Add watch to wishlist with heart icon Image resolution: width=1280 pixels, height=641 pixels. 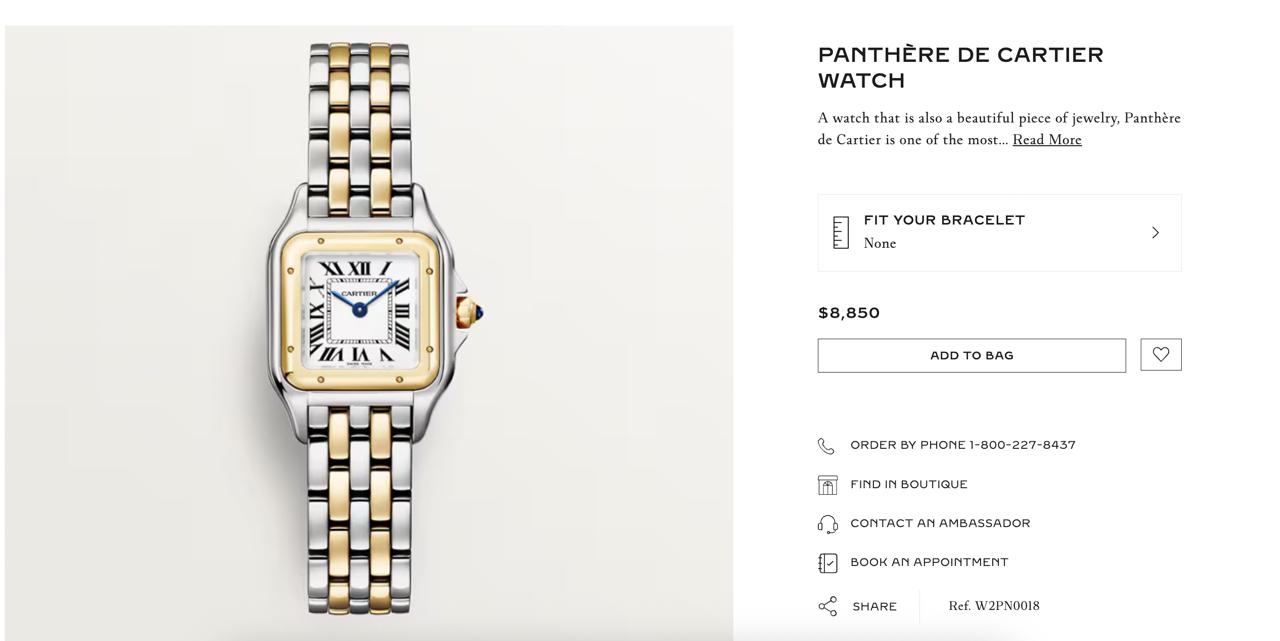click(1161, 355)
